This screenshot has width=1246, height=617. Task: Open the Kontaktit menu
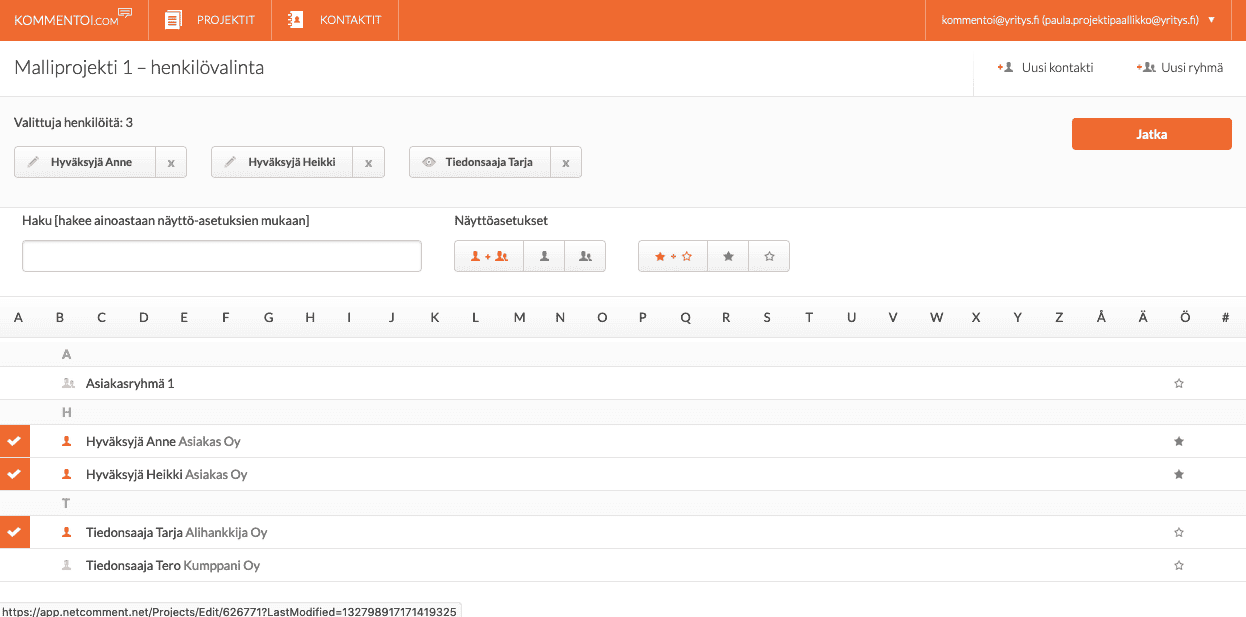335,20
